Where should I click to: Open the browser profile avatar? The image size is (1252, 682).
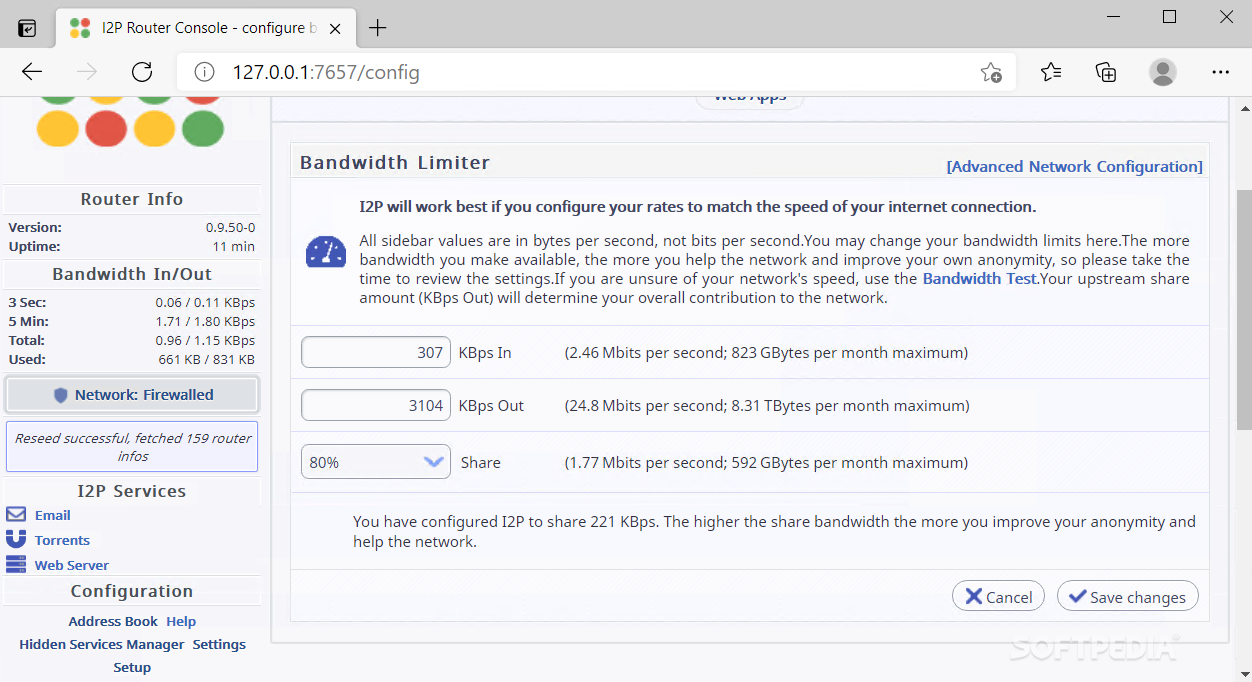tap(1162, 72)
